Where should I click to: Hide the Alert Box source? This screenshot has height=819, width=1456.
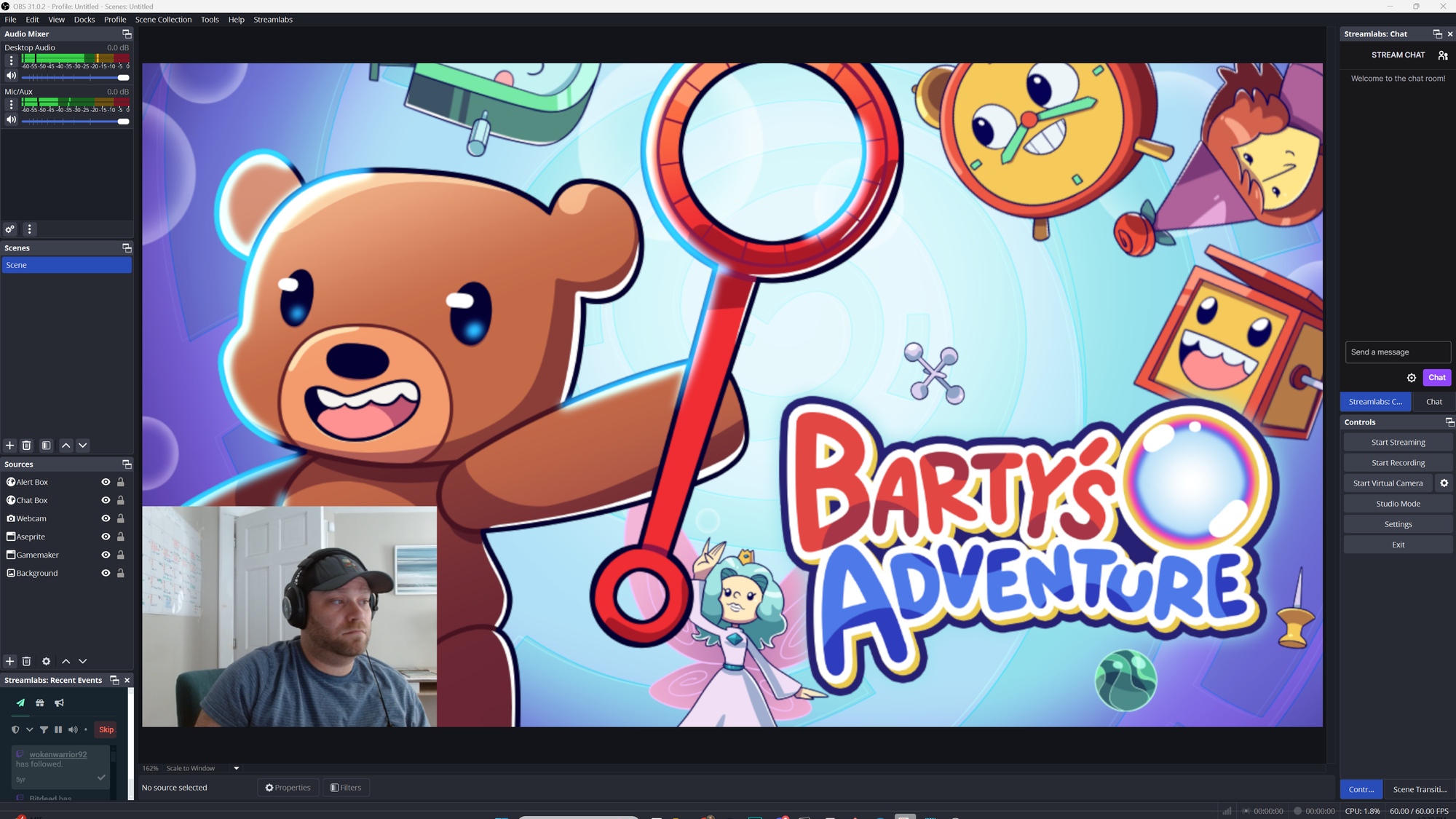coord(106,482)
